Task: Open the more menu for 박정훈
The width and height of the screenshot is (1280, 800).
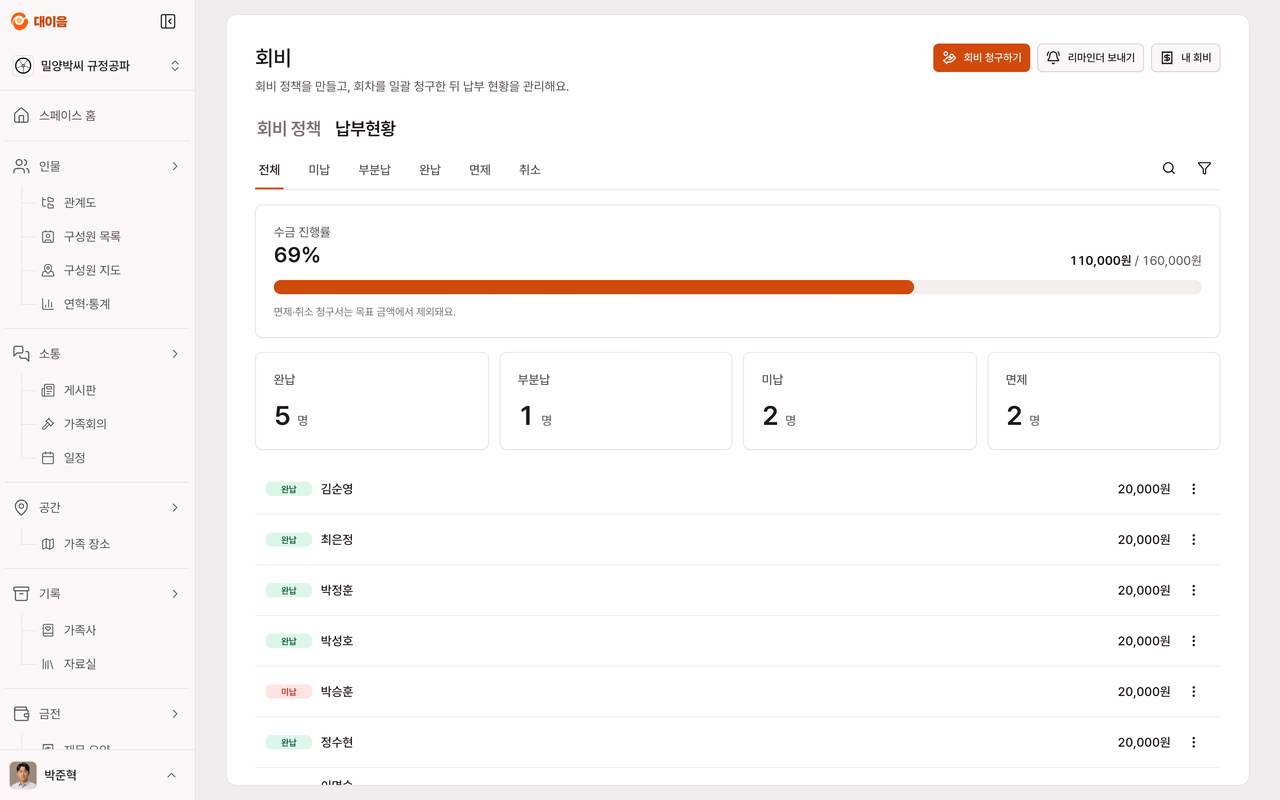Action: (1193, 590)
